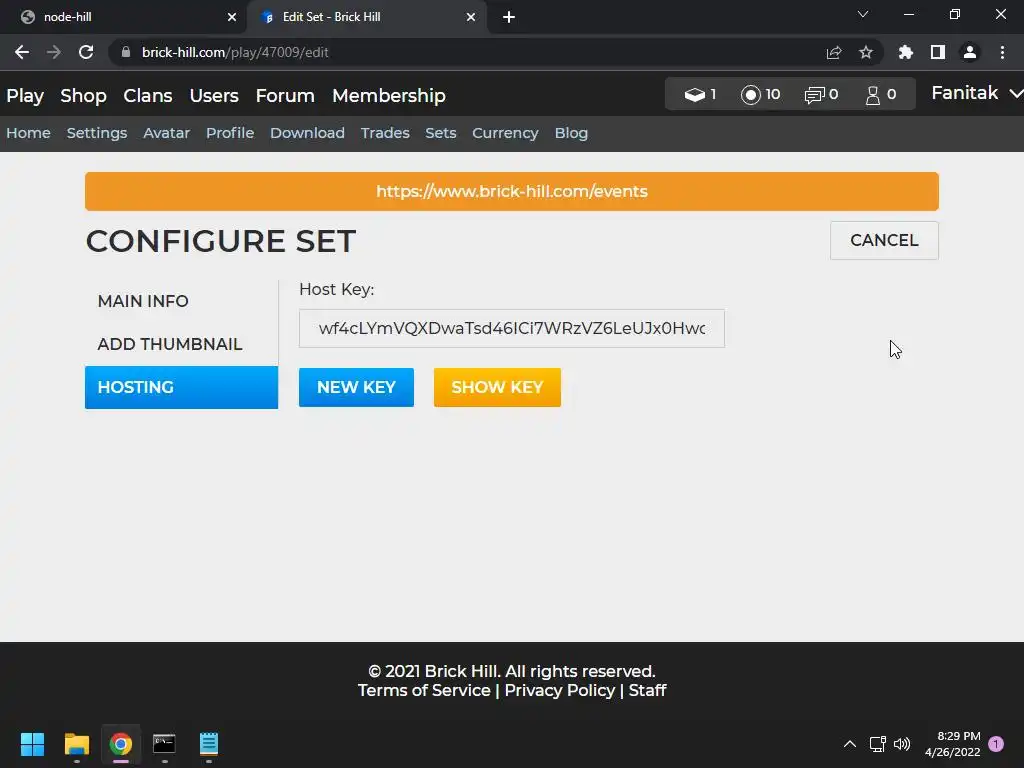1024x768 pixels.
Task: Select the ADD THUMBNAIL section
Action: [x=181, y=344]
